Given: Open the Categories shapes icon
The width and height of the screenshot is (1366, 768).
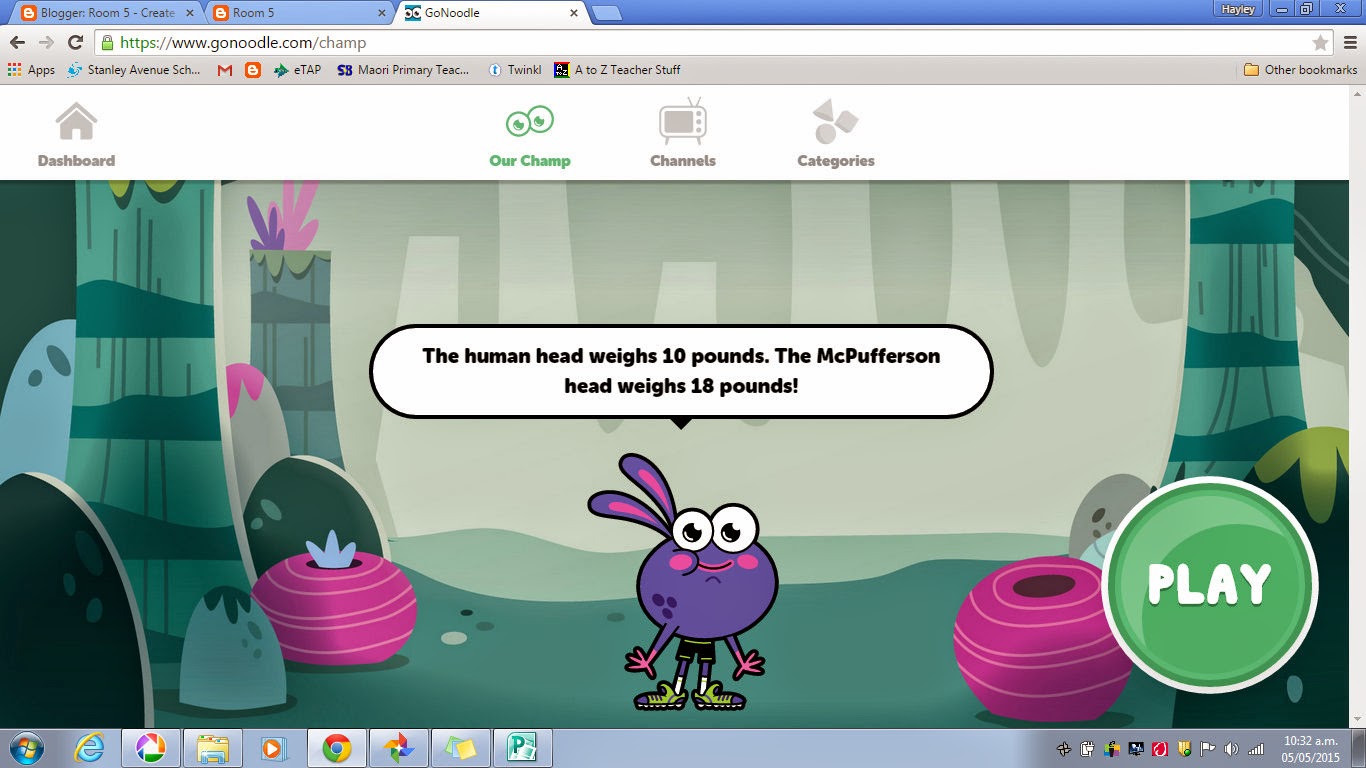Looking at the screenshot, I should (836, 122).
